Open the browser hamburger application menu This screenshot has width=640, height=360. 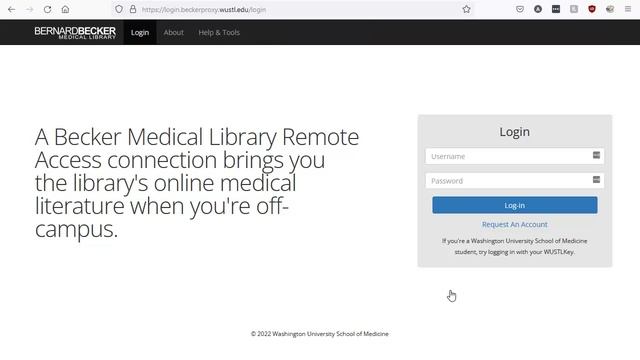[x=628, y=9]
